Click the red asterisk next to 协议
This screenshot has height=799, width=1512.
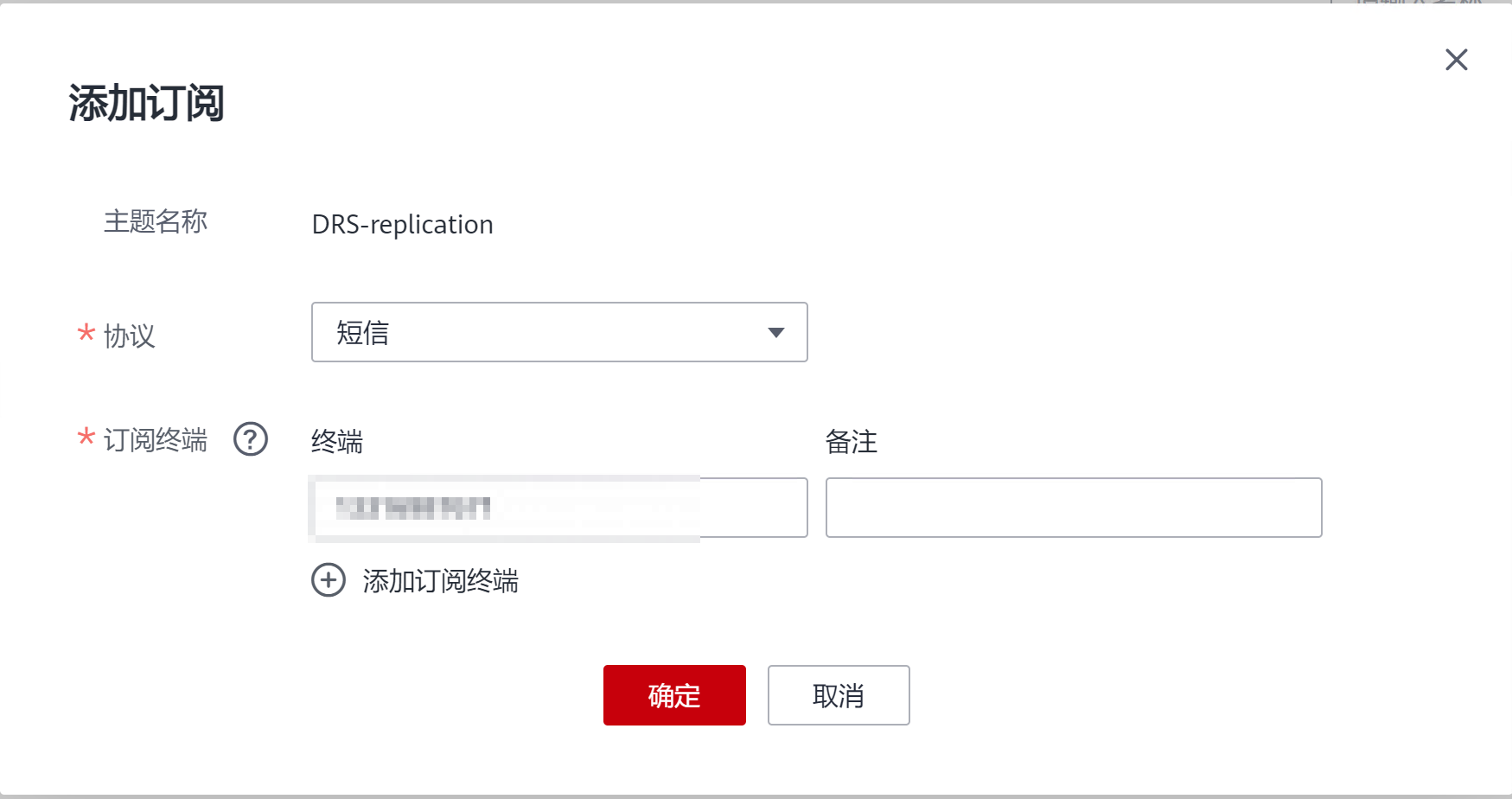point(86,333)
